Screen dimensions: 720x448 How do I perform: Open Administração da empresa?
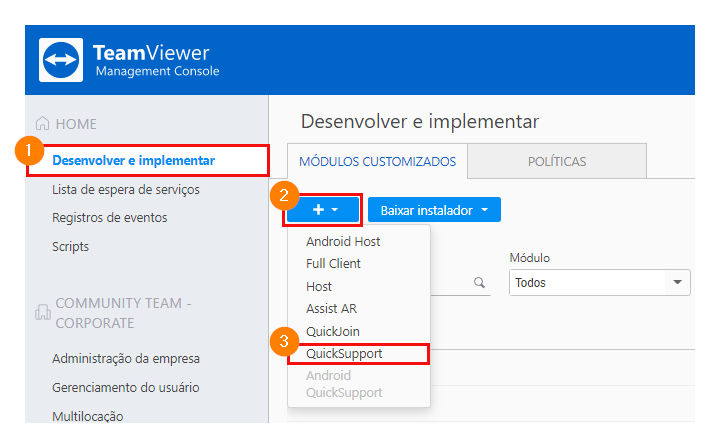(x=126, y=358)
